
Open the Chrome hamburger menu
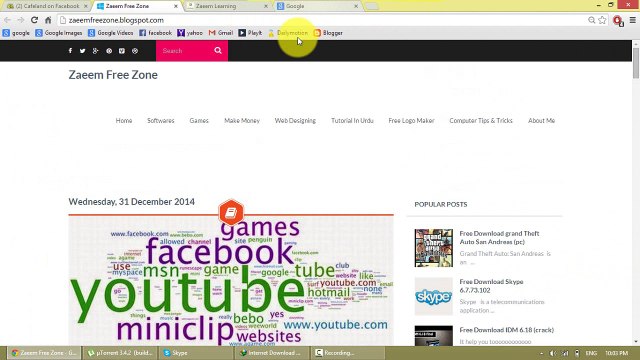pos(633,20)
